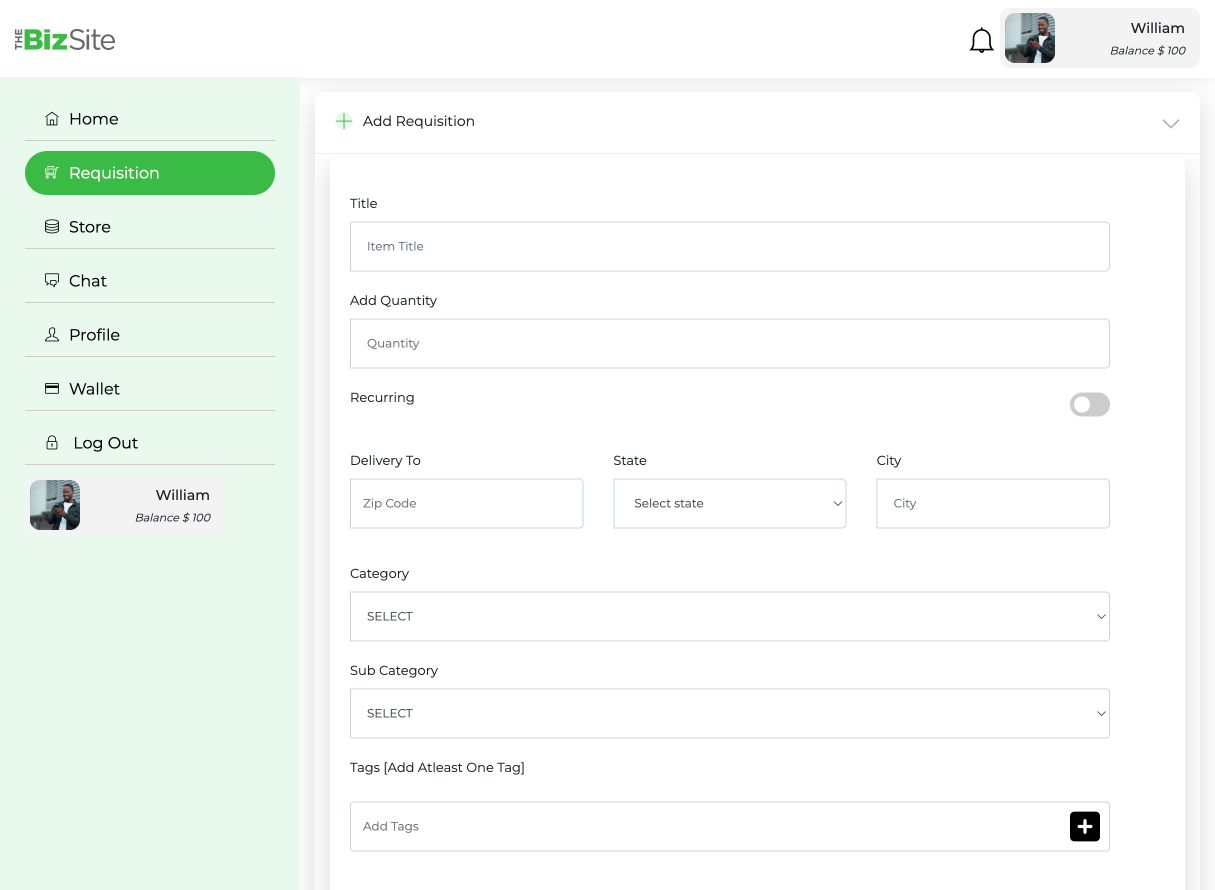The image size is (1215, 890).
Task: Click the Profile person icon
Action: pos(52,335)
